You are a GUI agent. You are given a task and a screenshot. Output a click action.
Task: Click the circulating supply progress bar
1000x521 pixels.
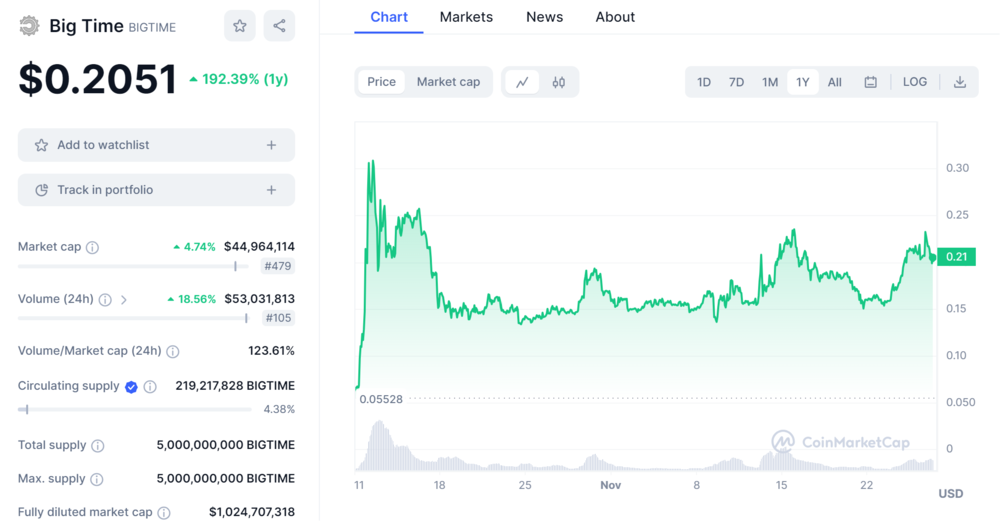pos(135,409)
